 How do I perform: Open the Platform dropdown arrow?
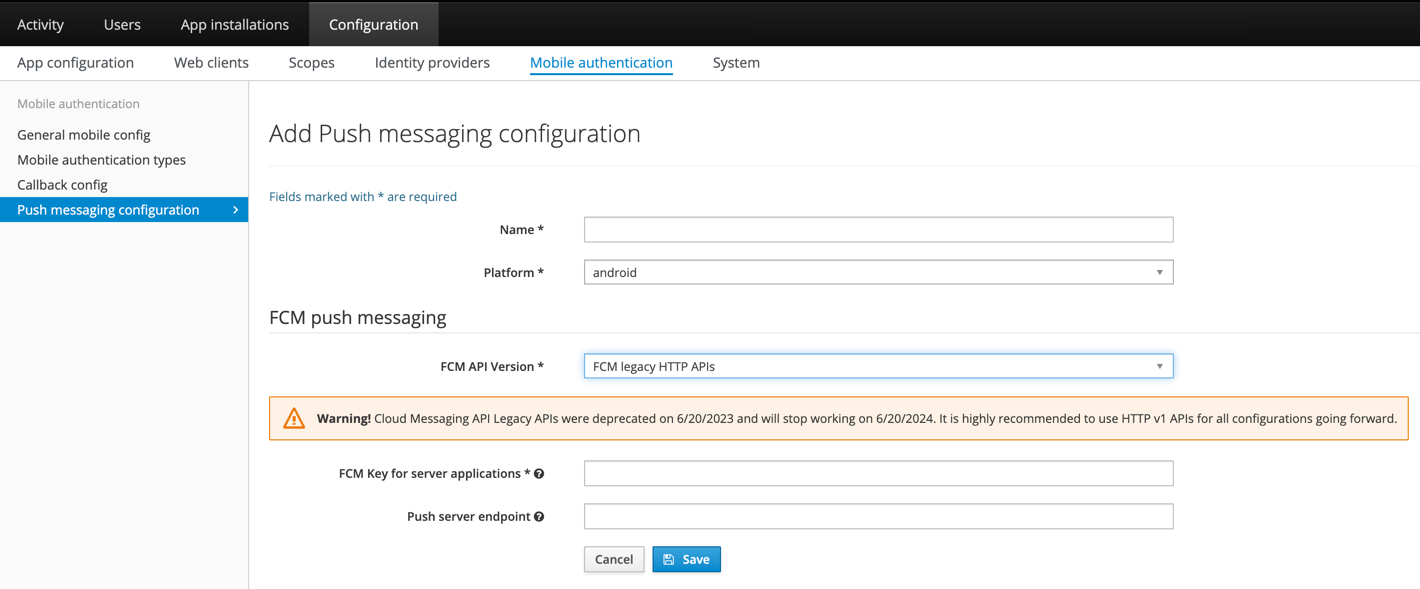click(x=1160, y=272)
